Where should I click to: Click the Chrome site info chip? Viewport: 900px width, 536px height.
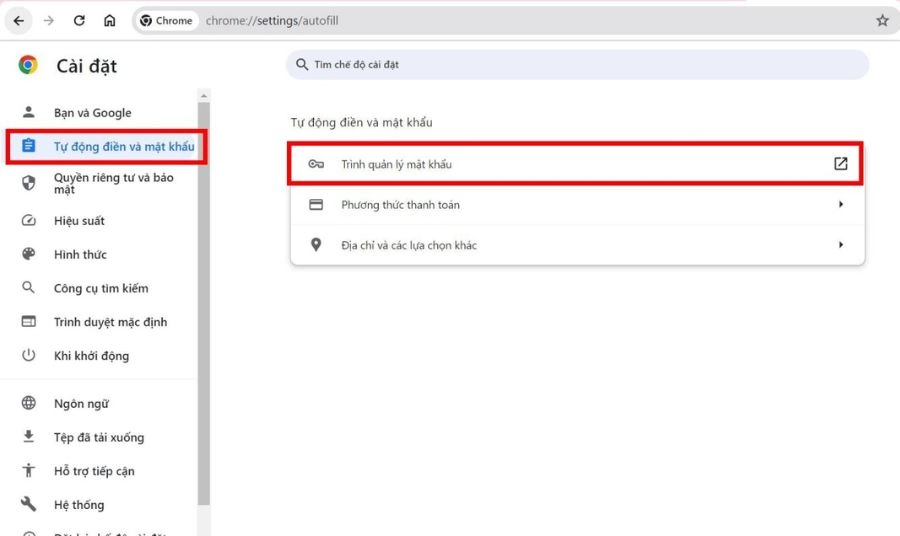166,21
